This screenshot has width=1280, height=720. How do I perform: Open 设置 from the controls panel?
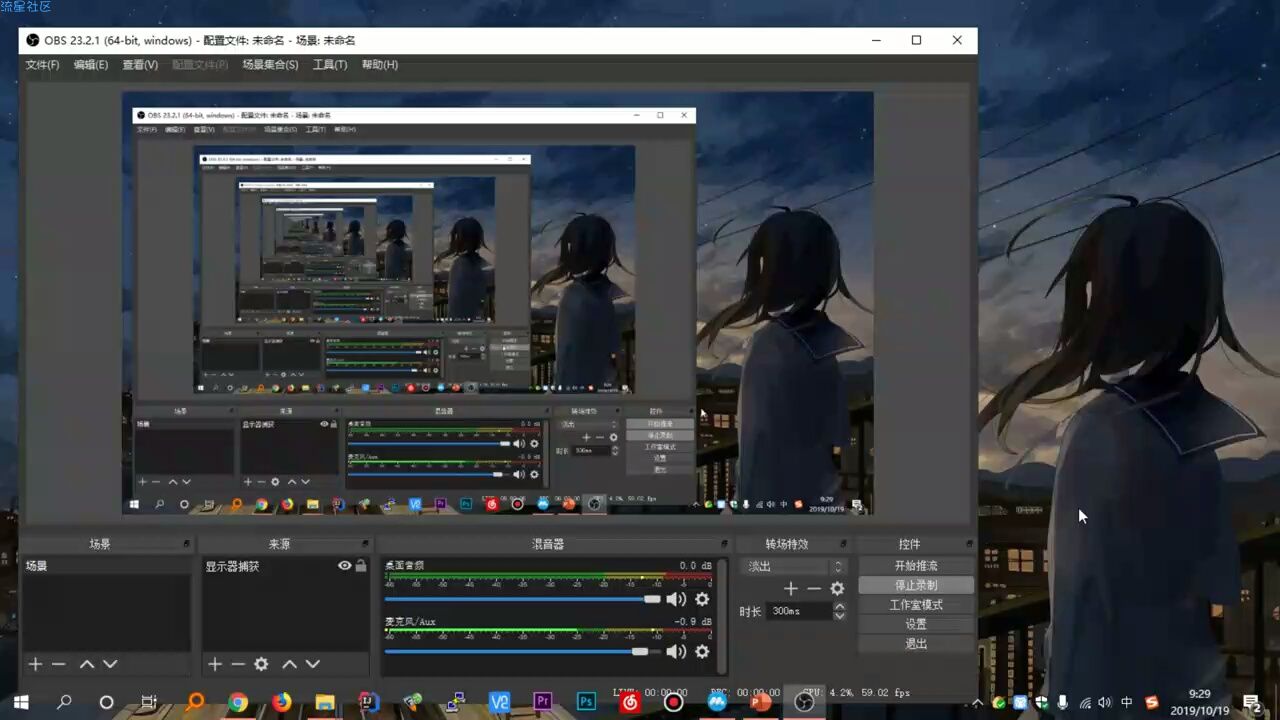click(x=916, y=624)
